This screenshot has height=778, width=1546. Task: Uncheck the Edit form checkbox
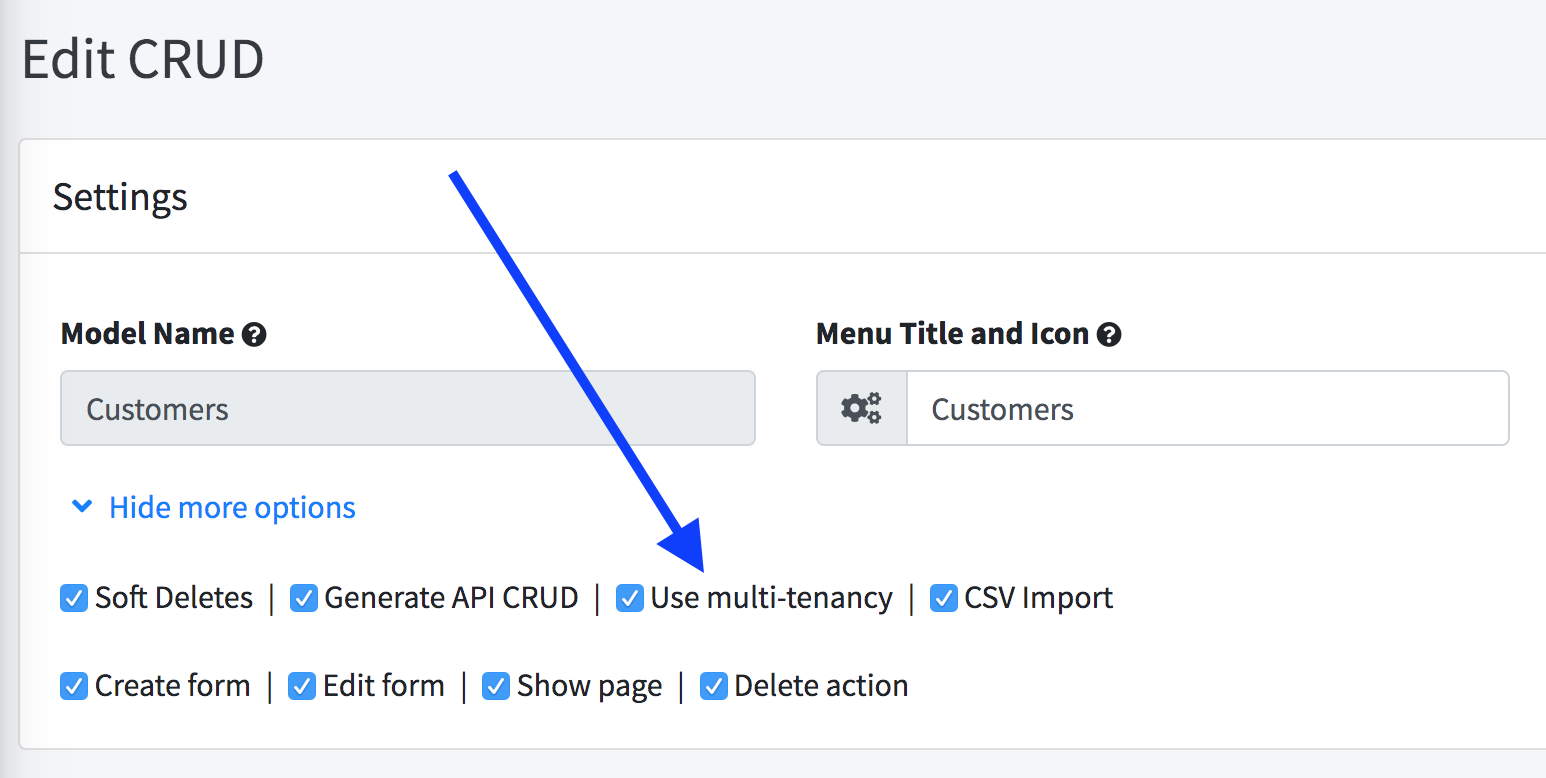[302, 686]
